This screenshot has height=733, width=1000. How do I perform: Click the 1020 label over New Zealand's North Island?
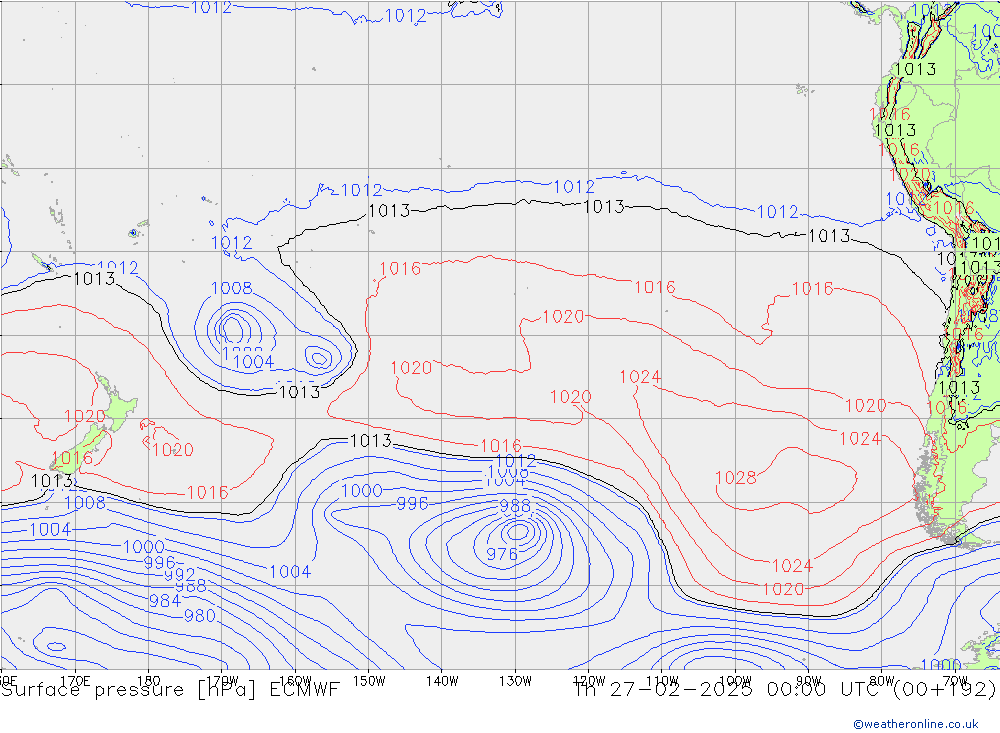(x=85, y=417)
